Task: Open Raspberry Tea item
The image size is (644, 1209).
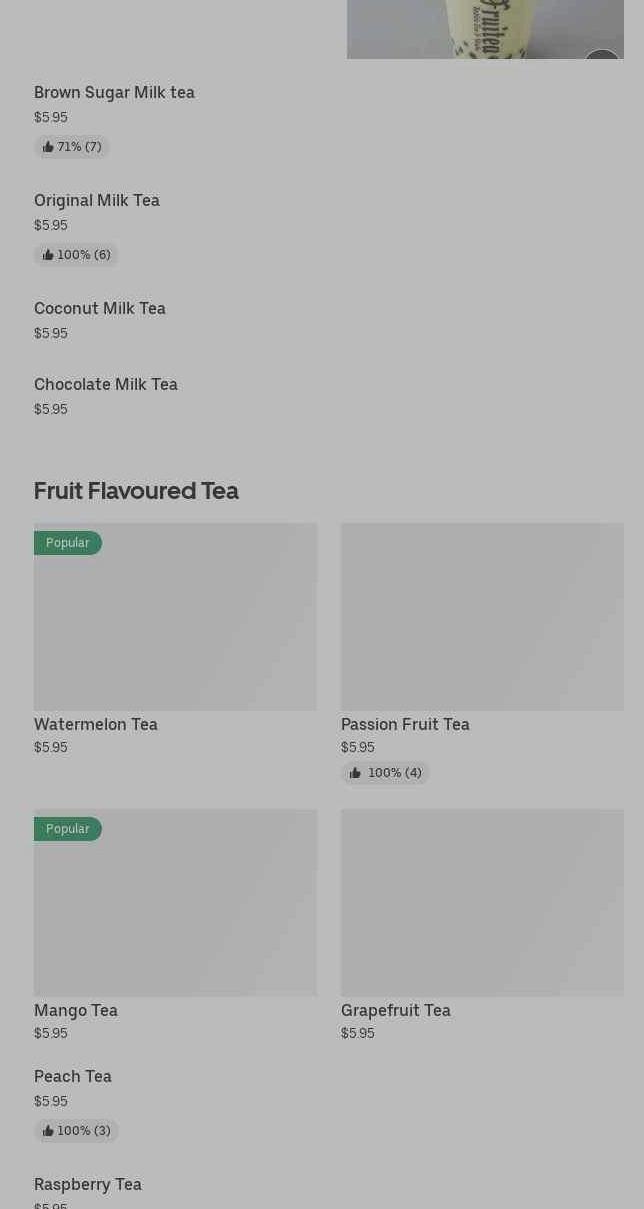Action: (x=88, y=1185)
